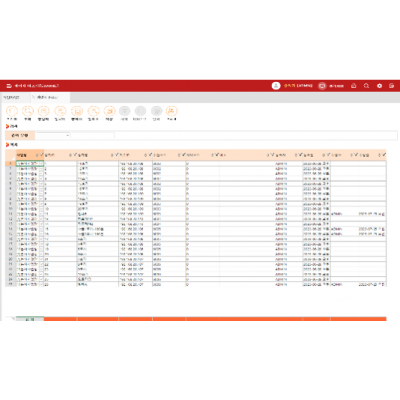Image resolution: width=400 pixels, height=400 pixels.
Task: Click the orange circular toolbar icon with magnifier
Action: (28, 111)
